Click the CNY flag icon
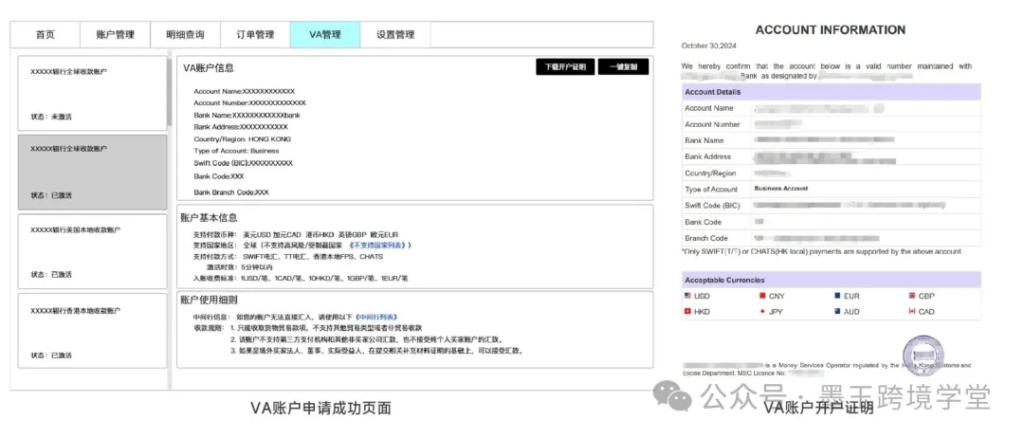The width and height of the screenshot is (1024, 438). coord(762,296)
